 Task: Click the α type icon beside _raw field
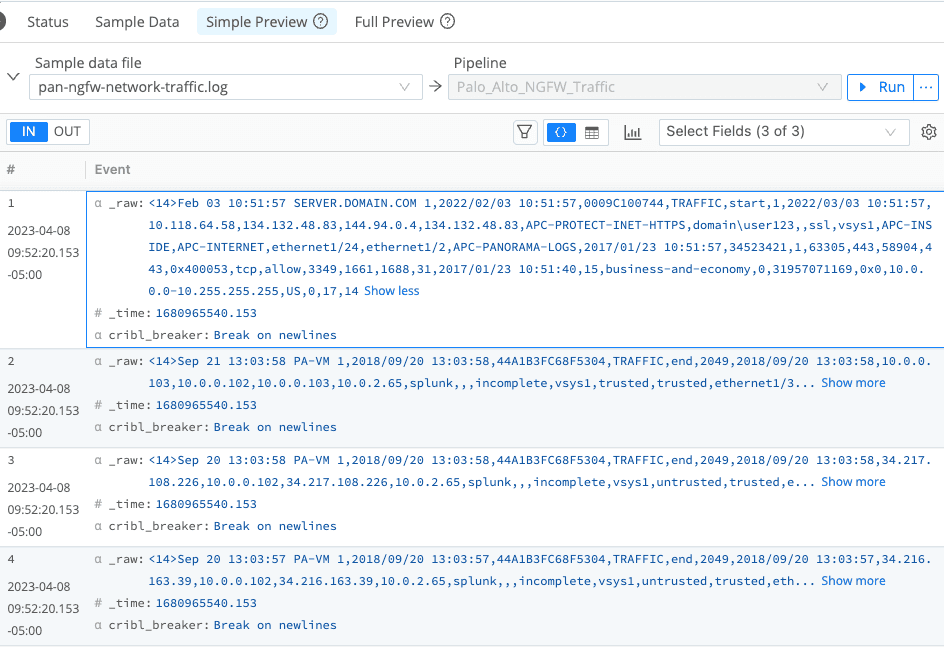click(97, 202)
